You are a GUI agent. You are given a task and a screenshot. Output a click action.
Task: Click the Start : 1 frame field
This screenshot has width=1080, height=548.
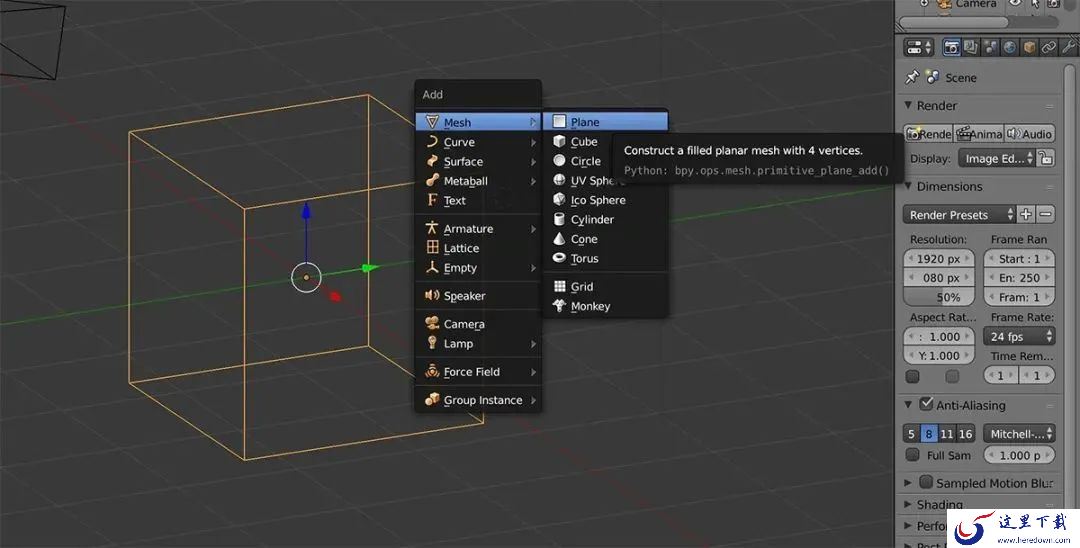point(1019,259)
